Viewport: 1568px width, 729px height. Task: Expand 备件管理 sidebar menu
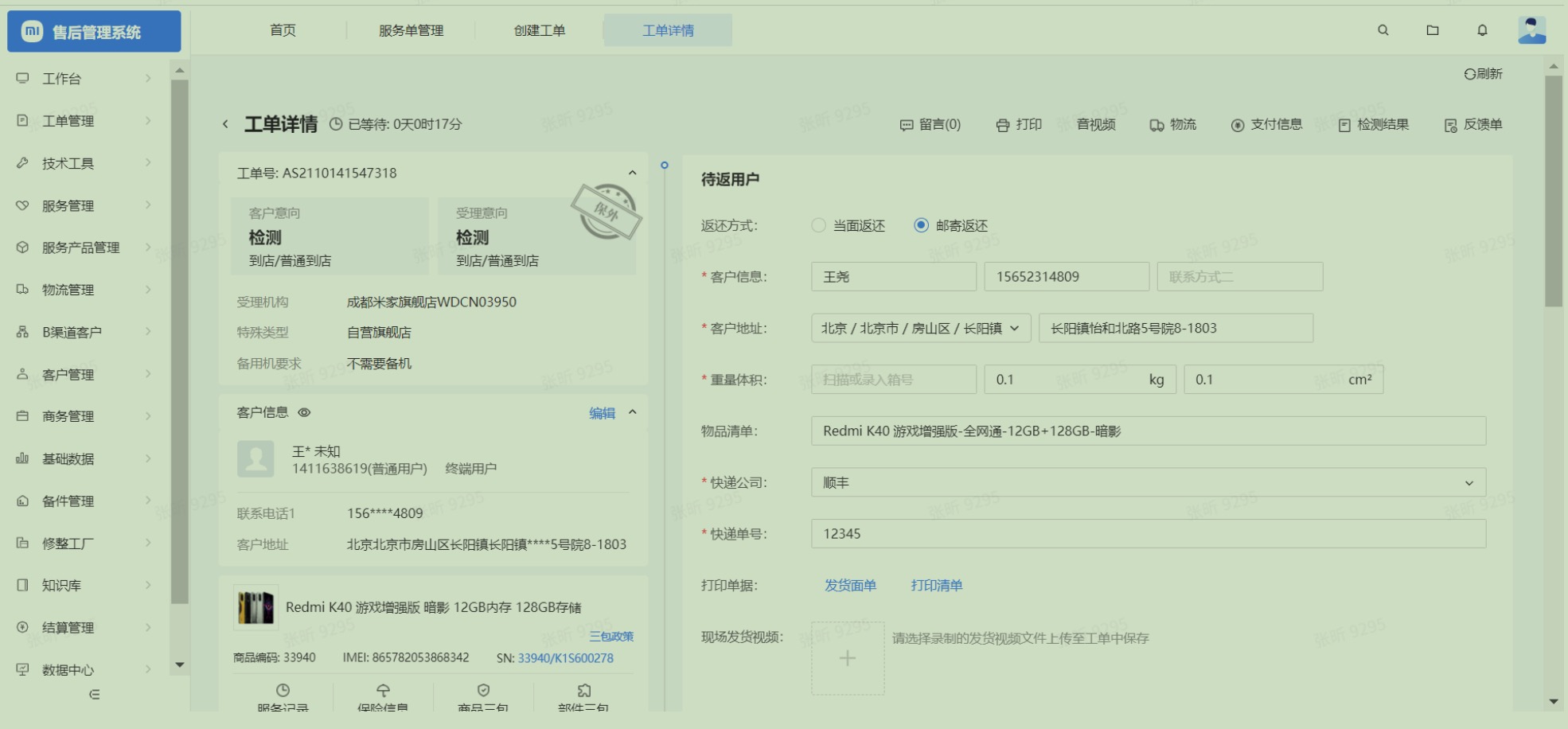(84, 501)
